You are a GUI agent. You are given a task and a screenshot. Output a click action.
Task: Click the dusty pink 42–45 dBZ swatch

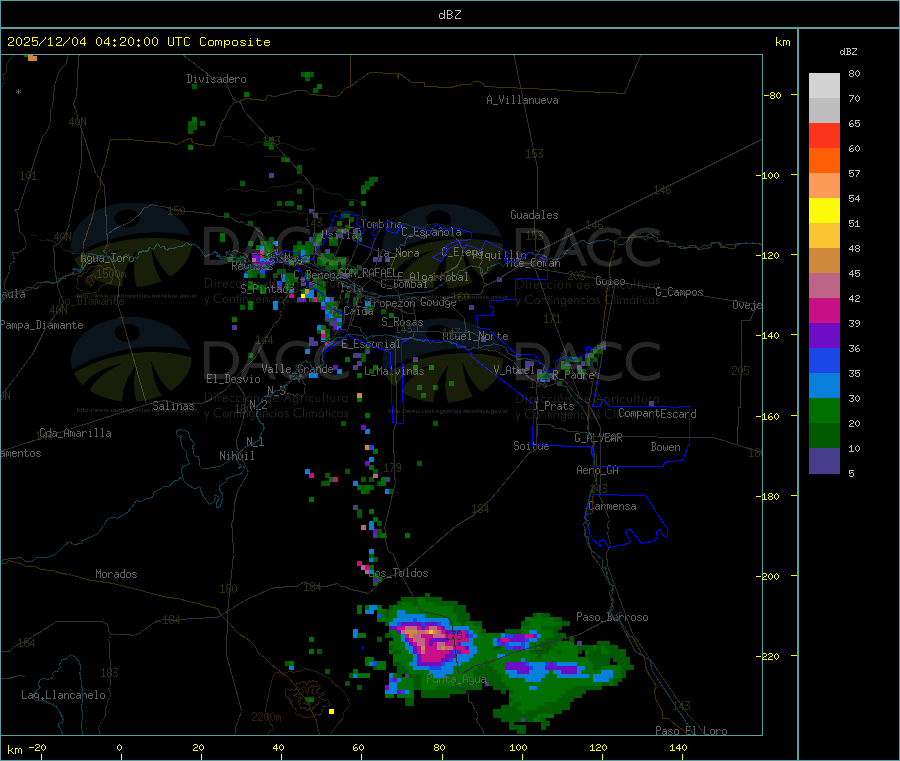click(824, 286)
